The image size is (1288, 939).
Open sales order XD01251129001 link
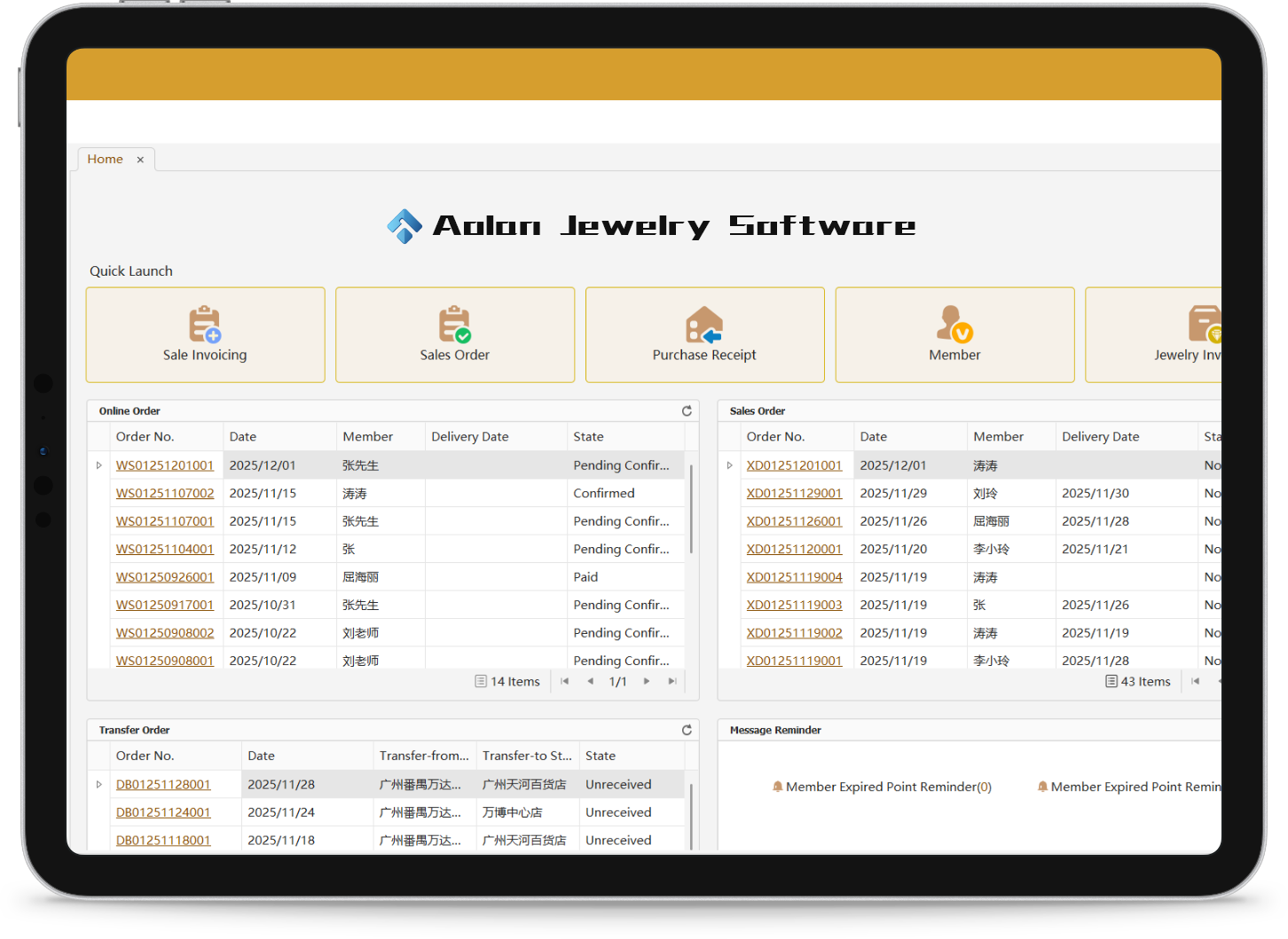794,493
